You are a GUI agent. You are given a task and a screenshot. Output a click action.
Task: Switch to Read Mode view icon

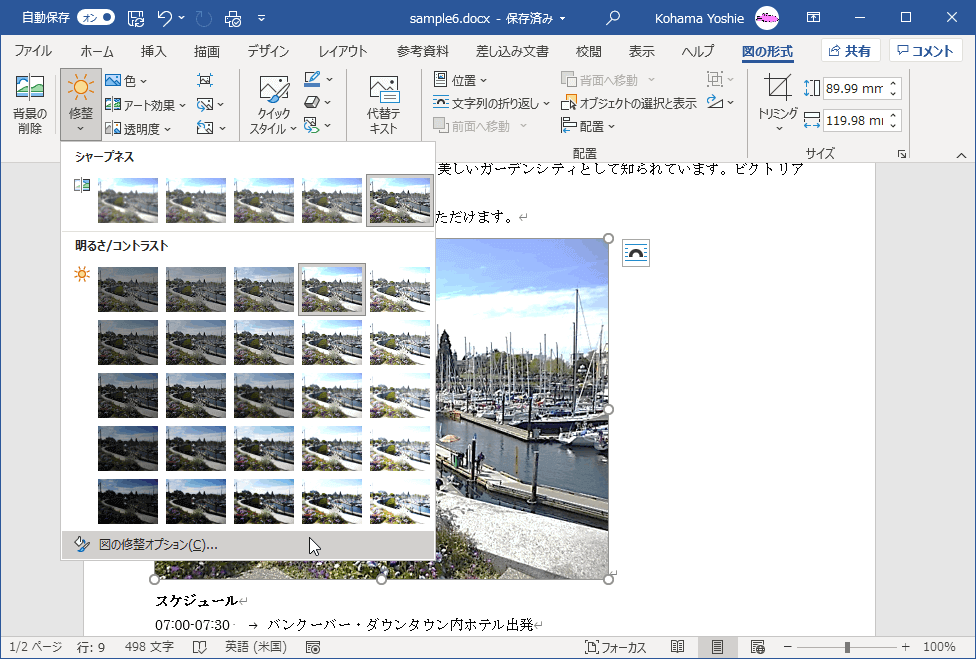(x=678, y=647)
